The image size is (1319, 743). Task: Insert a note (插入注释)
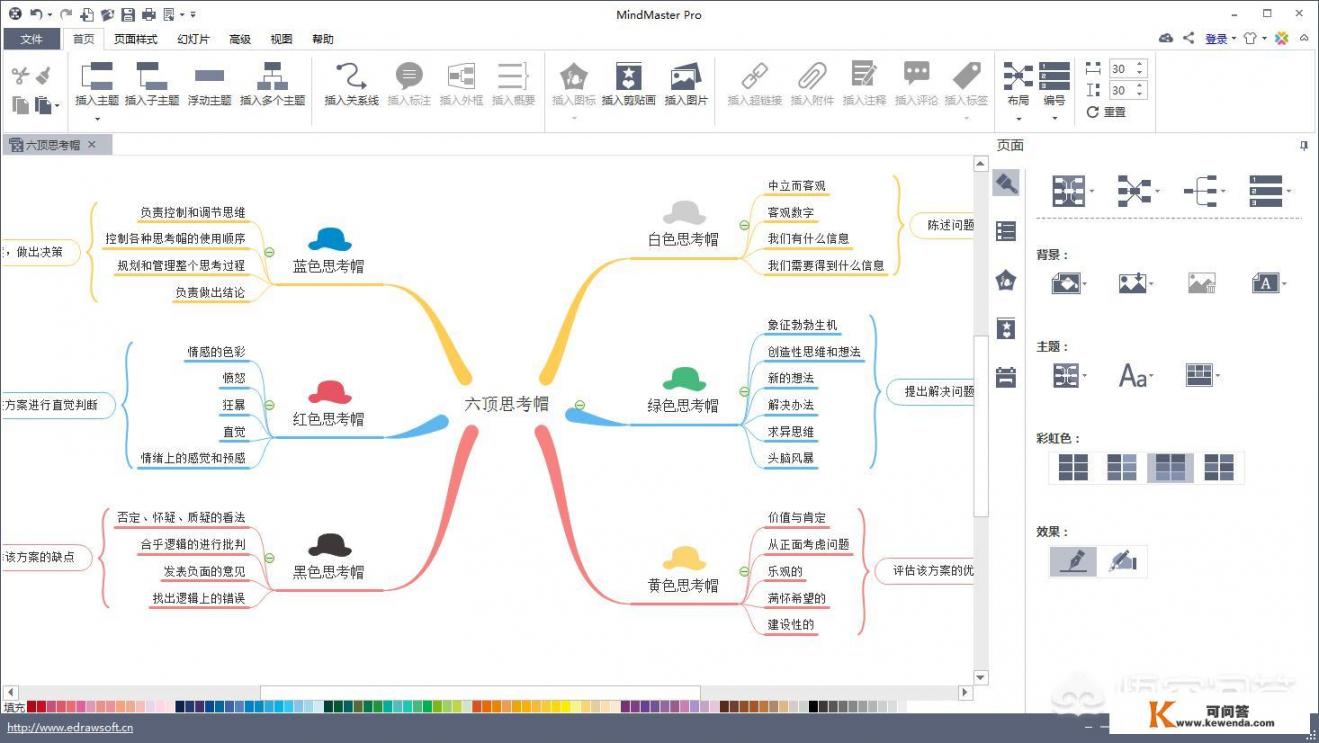click(864, 84)
